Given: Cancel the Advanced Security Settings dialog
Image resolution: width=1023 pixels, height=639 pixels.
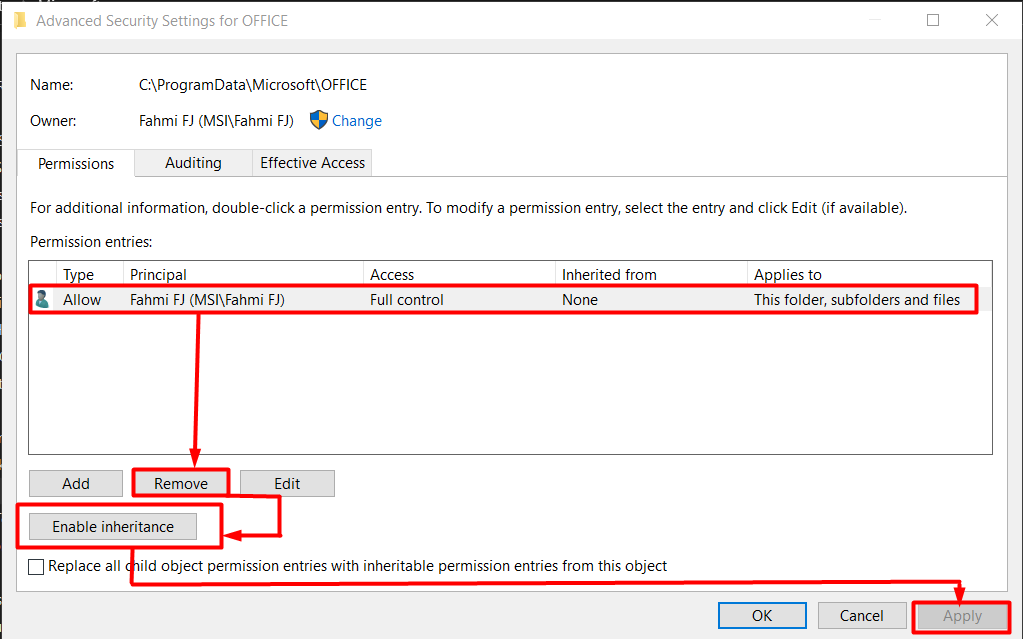Looking at the screenshot, I should [861, 616].
